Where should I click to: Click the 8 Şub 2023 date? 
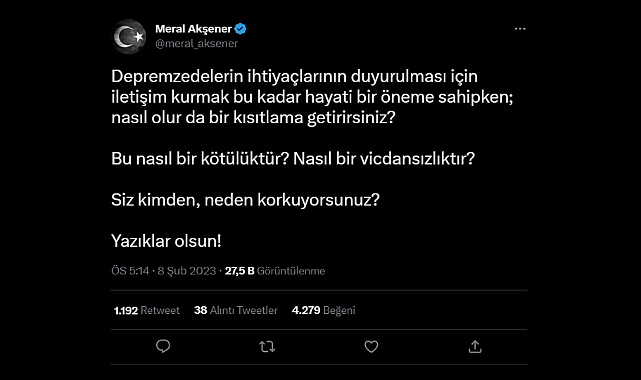pyautogui.click(x=187, y=271)
